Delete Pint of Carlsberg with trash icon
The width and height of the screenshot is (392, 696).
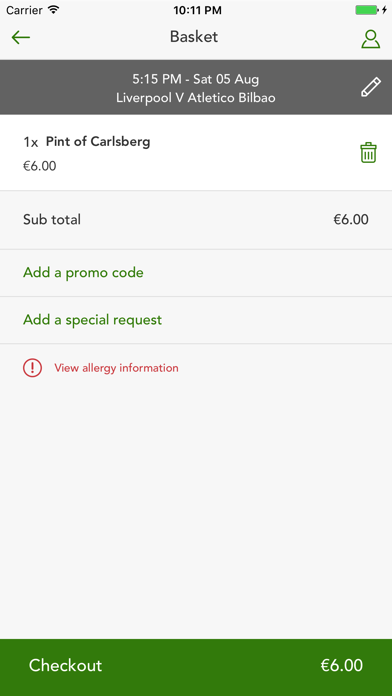coord(368,153)
